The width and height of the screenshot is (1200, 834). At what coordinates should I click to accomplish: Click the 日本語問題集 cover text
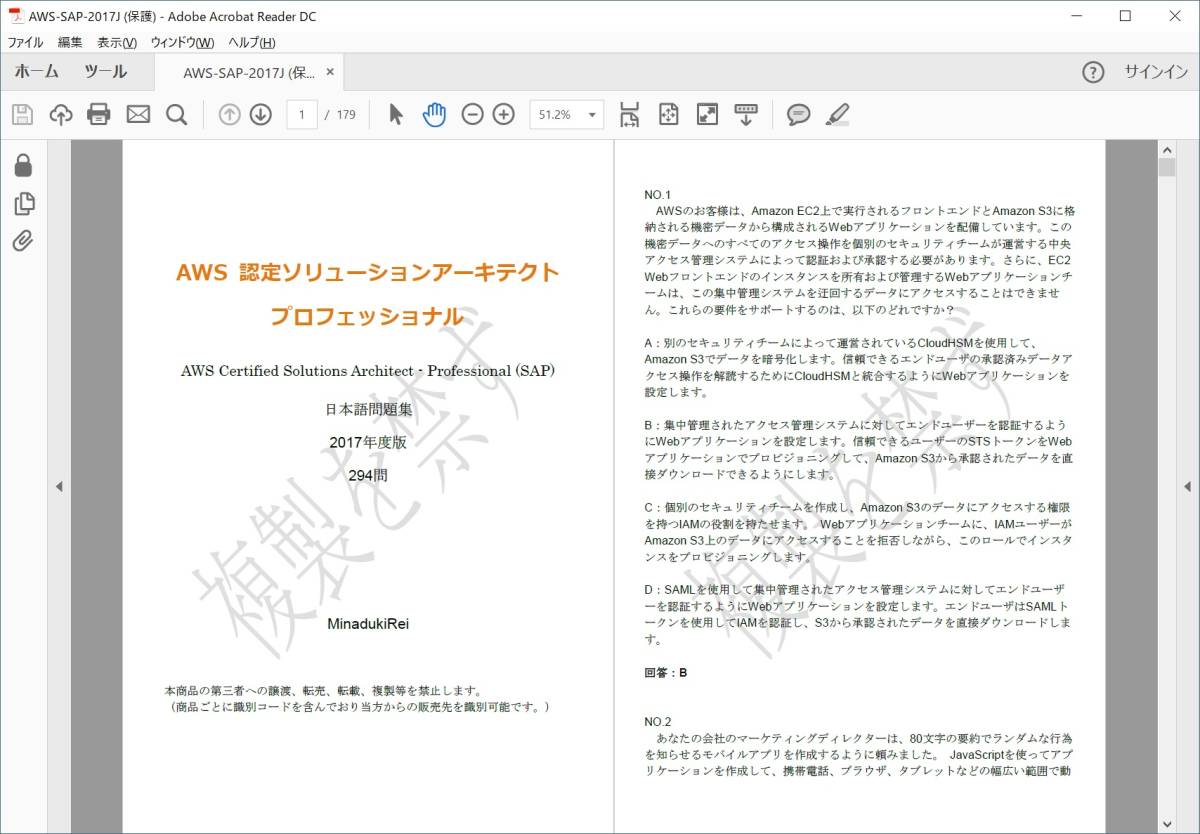(368, 409)
